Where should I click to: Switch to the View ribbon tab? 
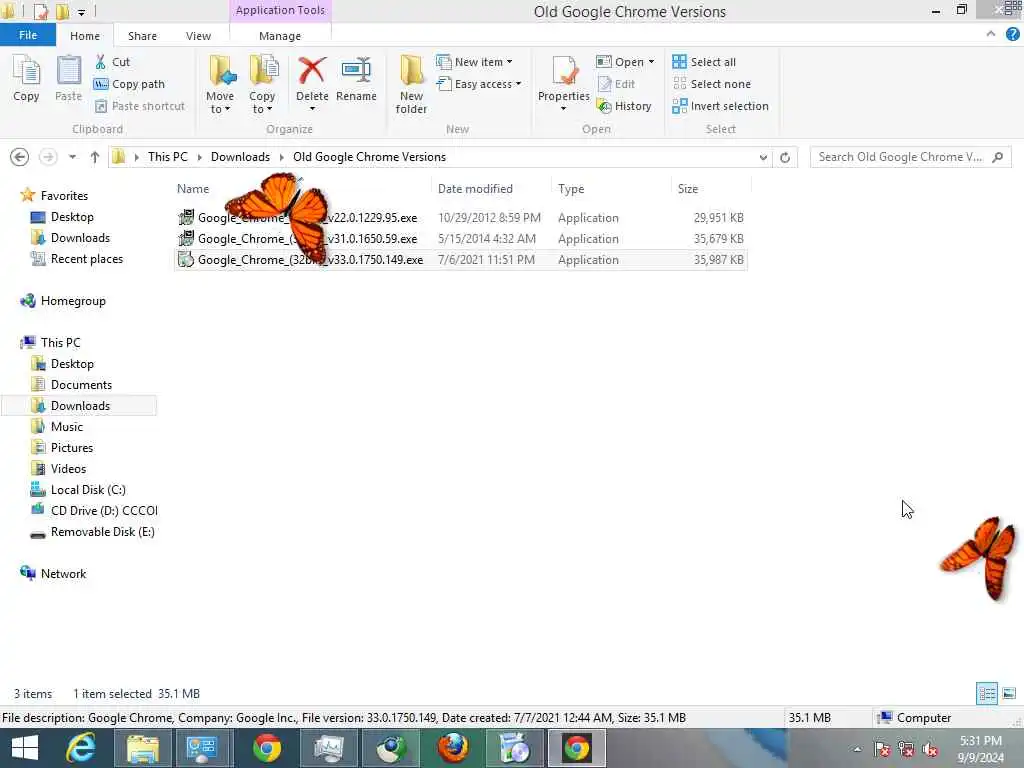point(198,36)
